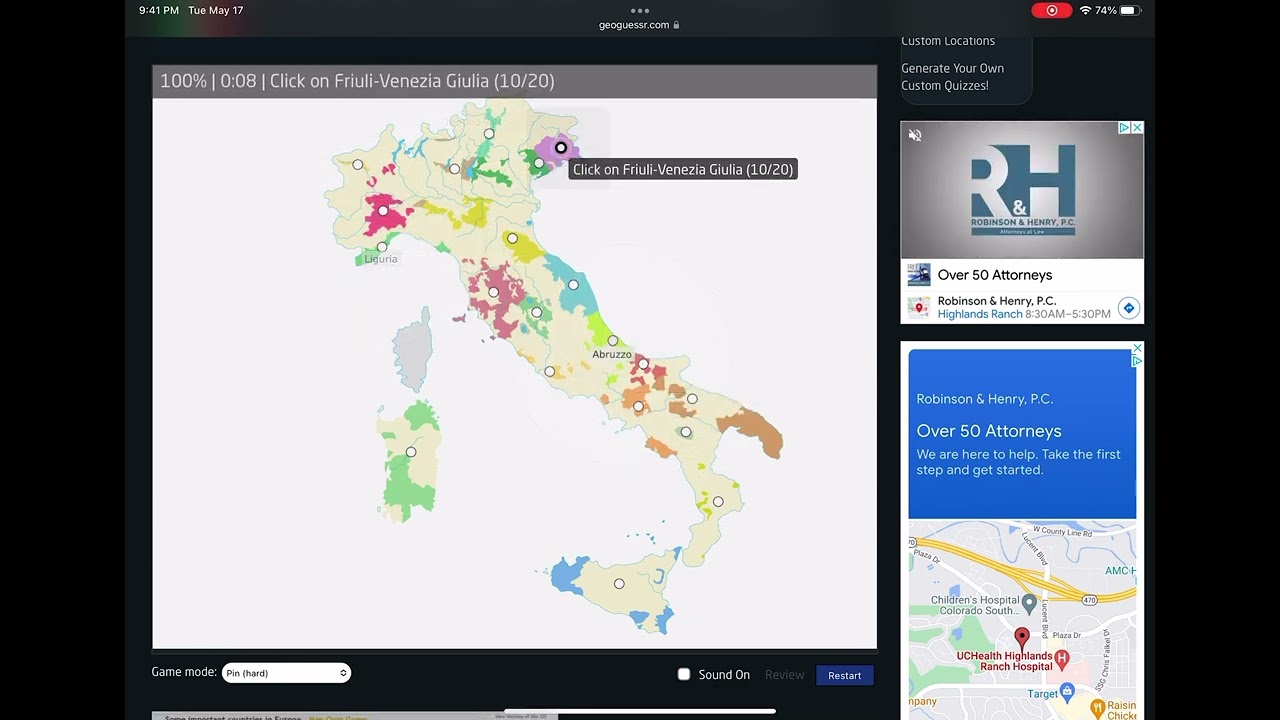Open the Game mode dropdown
Image resolution: width=1280 pixels, height=720 pixels.
click(286, 673)
